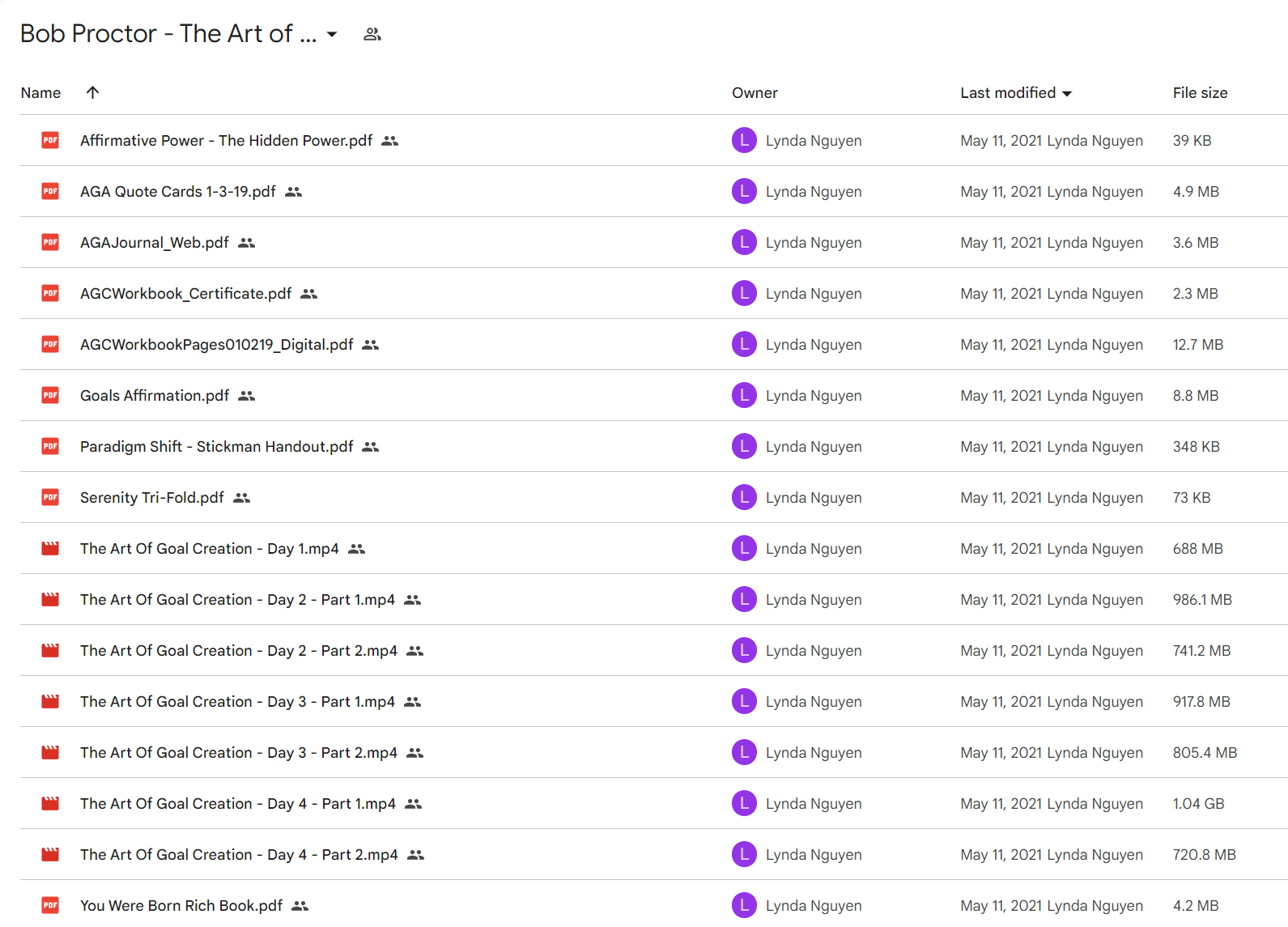1288x927 pixels.
Task: Select Paradigm Shift - Stickman Handout.pdf
Action: tap(217, 447)
